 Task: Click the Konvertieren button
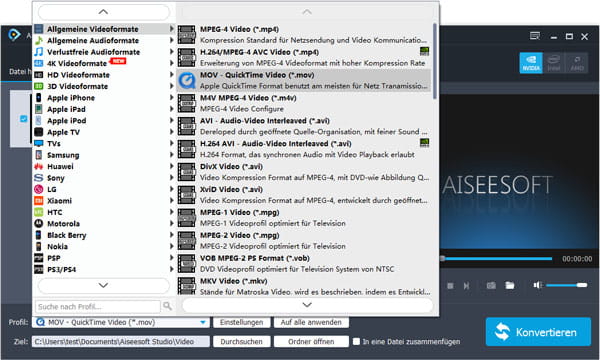[x=538, y=332]
